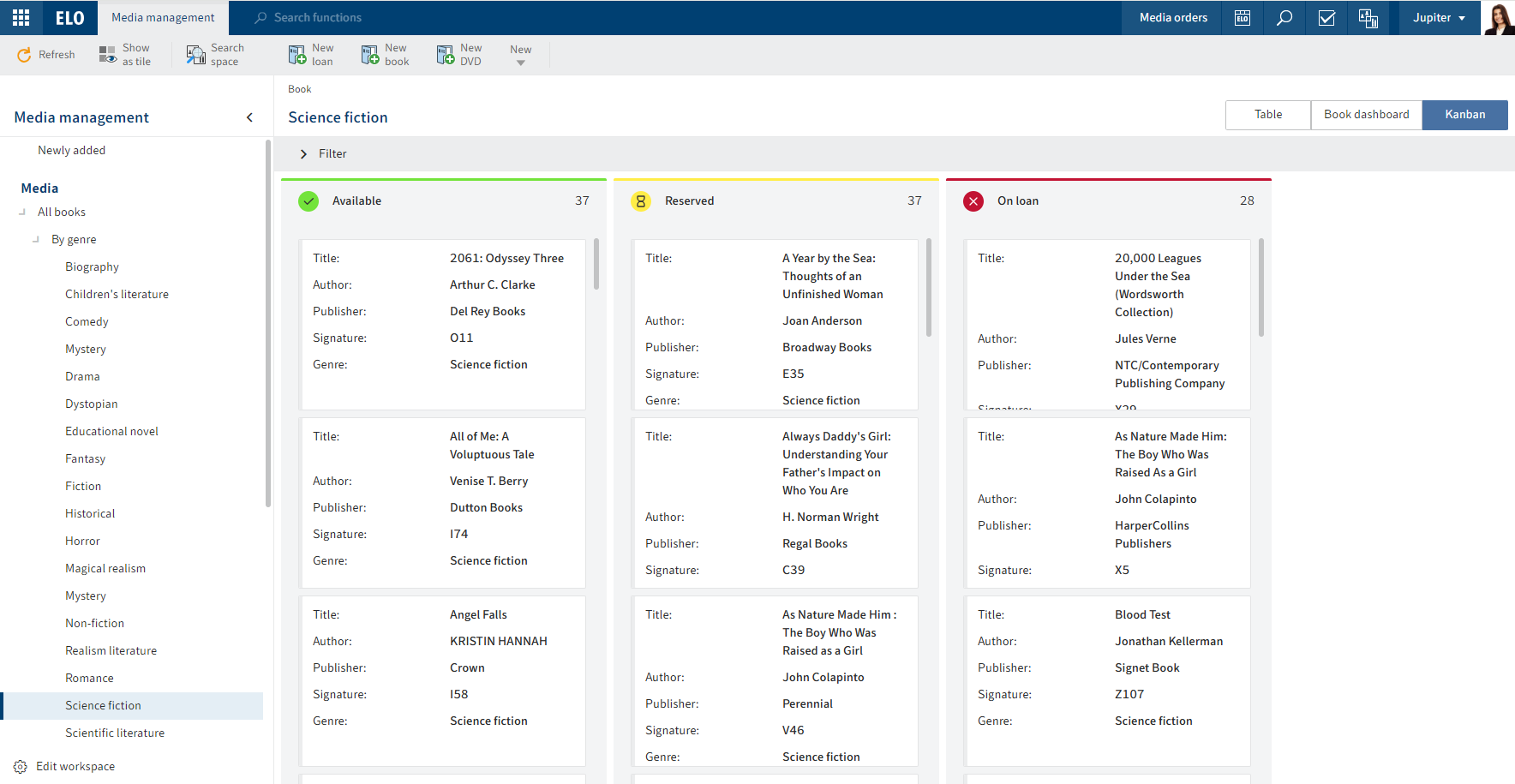Screen dimensions: 1515x784
Task: Switch to the Media management tab
Action: click(x=163, y=17)
